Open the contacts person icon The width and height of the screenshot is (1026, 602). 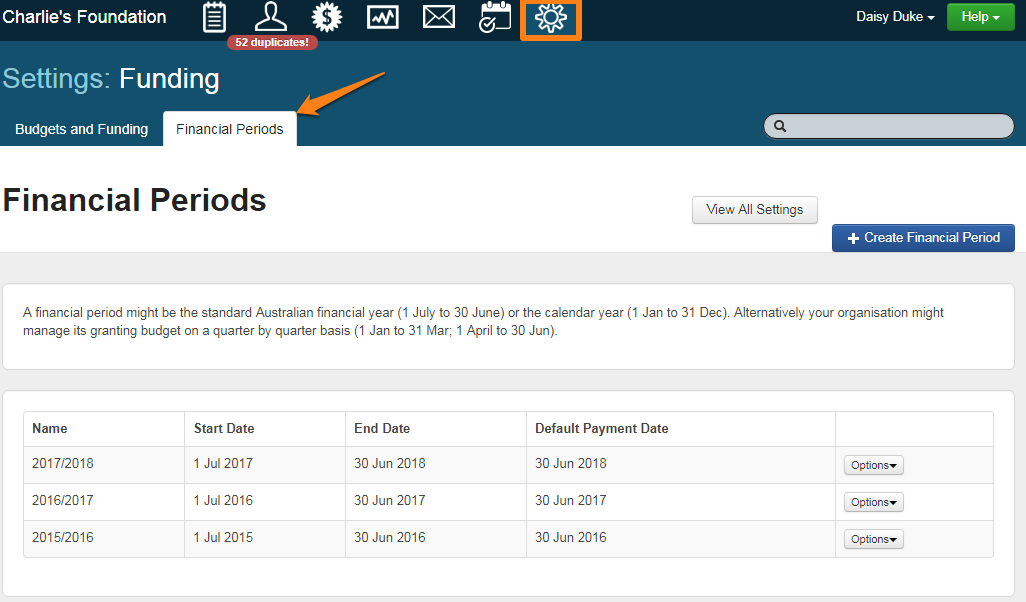pyautogui.click(x=270, y=17)
